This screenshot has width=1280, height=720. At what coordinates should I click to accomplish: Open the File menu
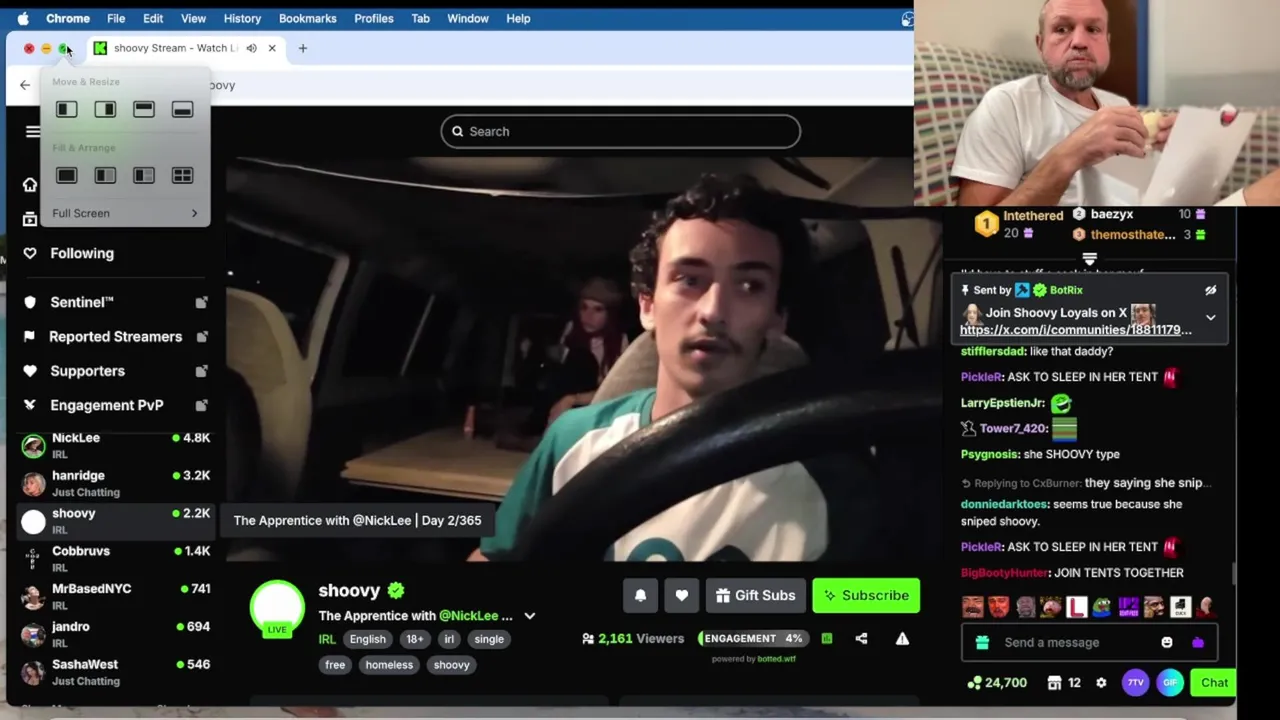[116, 18]
